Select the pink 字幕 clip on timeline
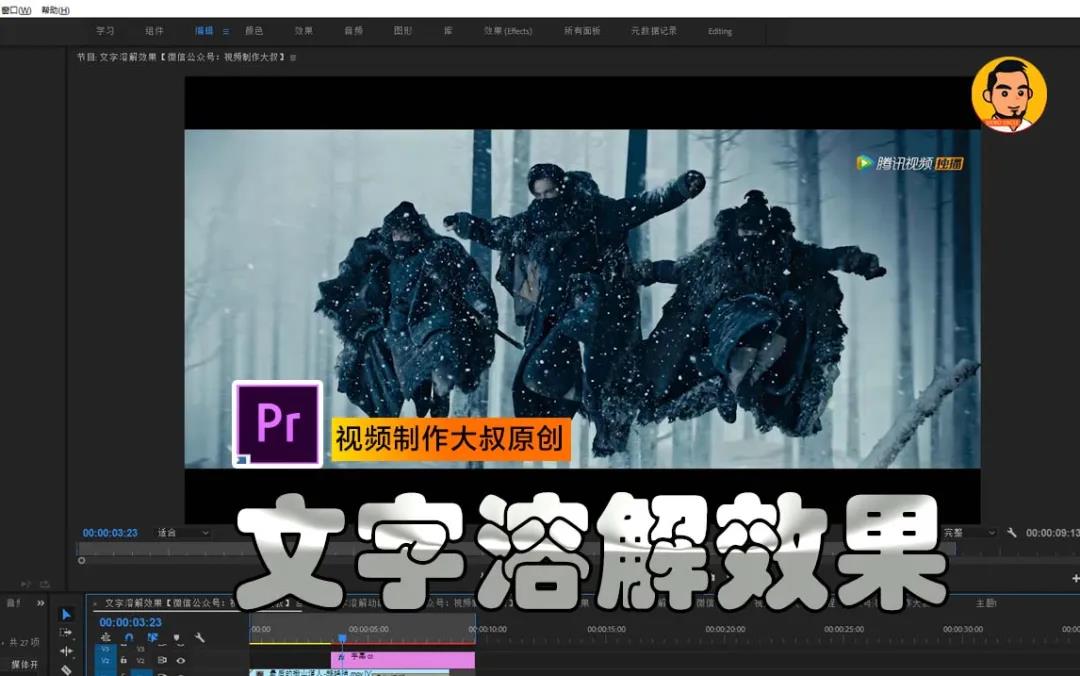Screen dimensions: 1080x676 (403, 659)
